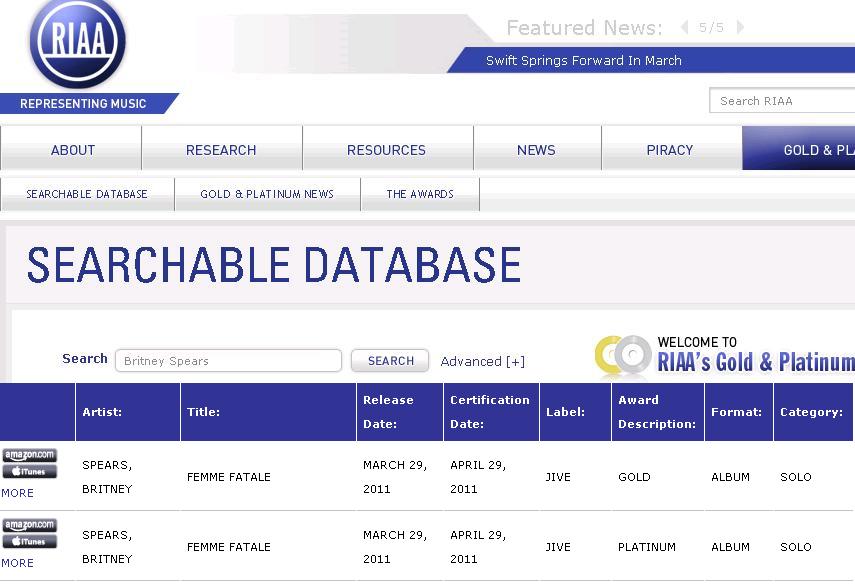
Task: Click the Release Date column header
Action: (400, 412)
